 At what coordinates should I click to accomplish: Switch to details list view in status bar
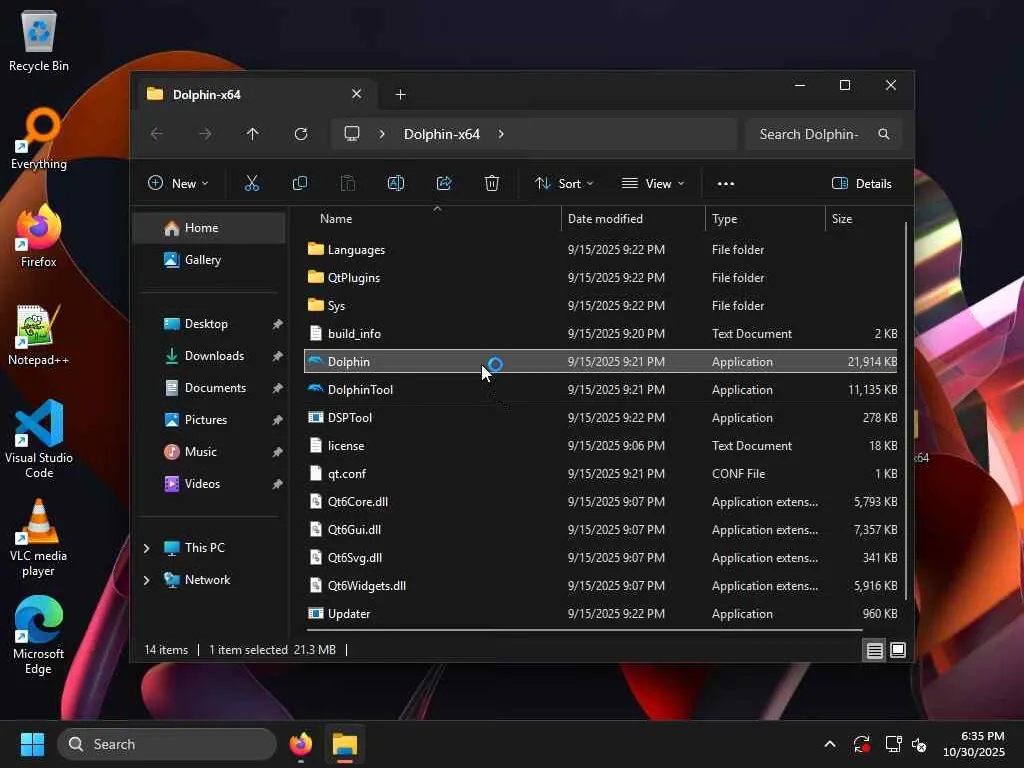pyautogui.click(x=874, y=650)
